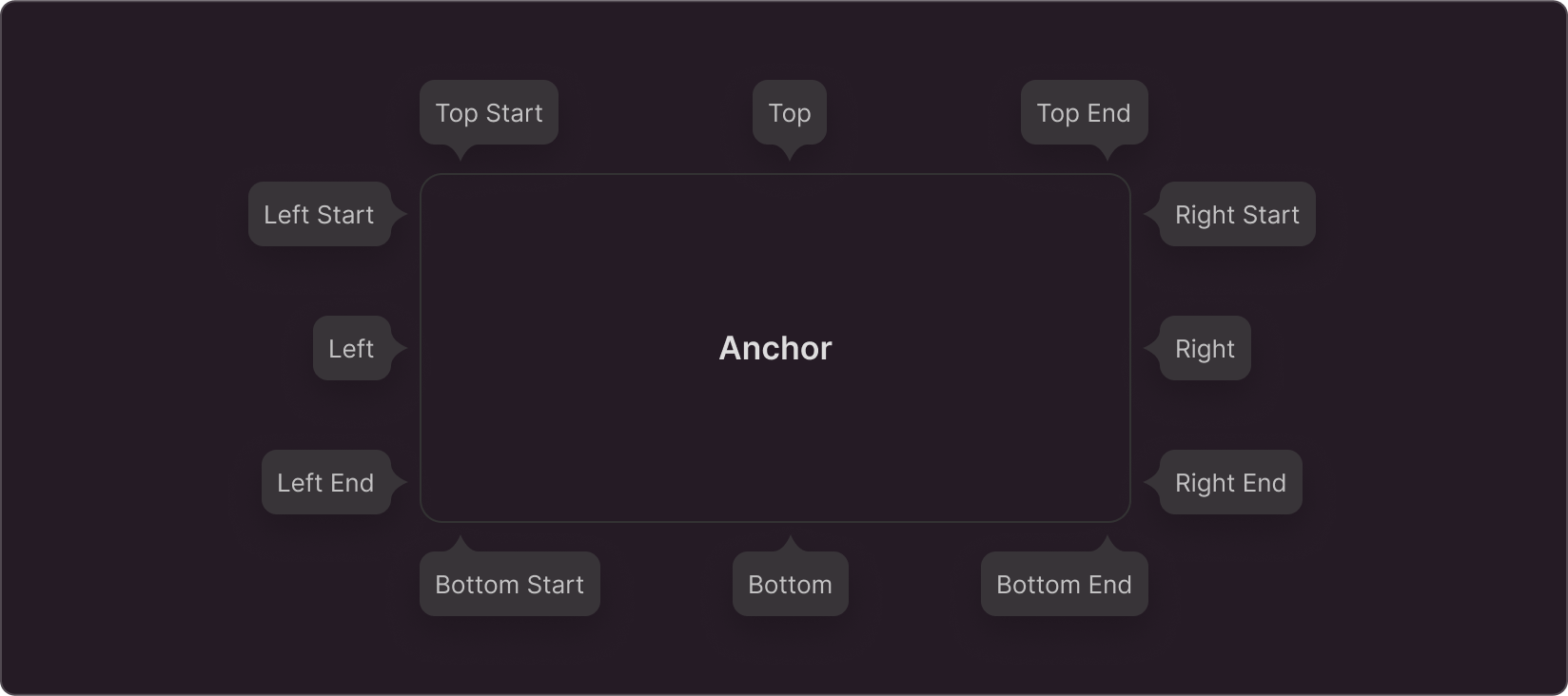Click the Top End tooltip
1568x696 pixels.
[x=1084, y=113]
